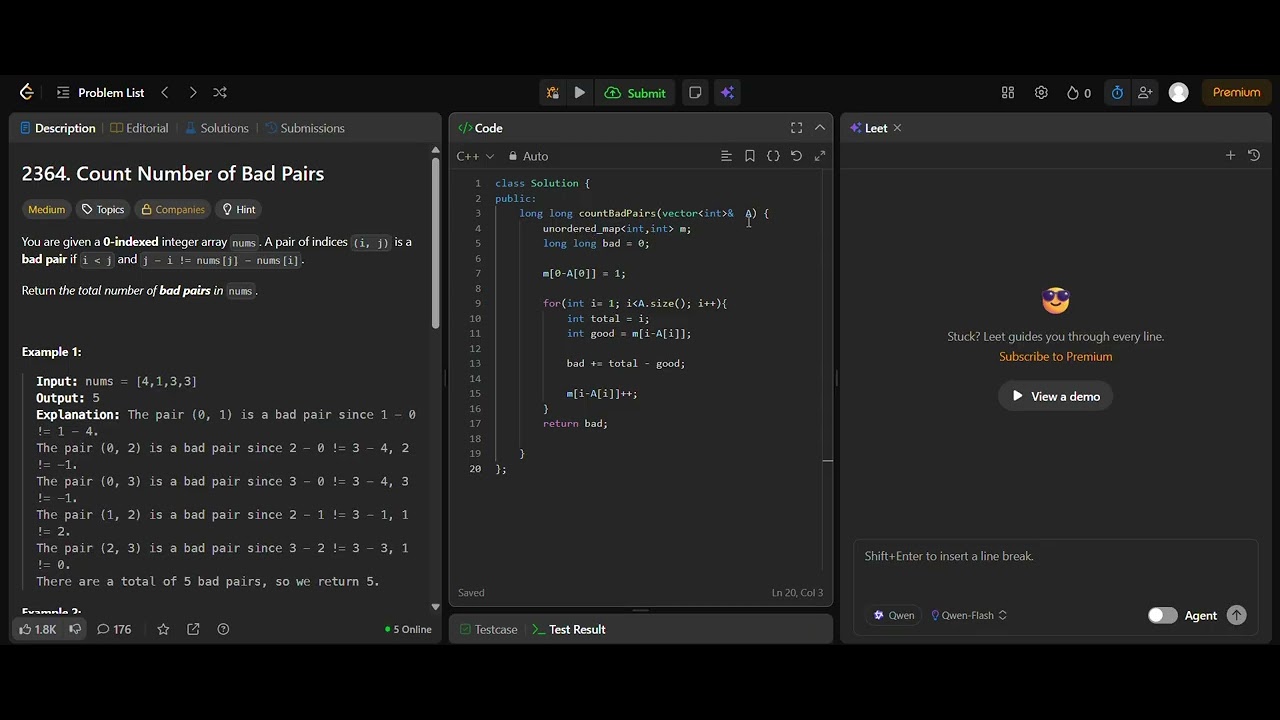Send the Leet chat message arrow
1280x720 pixels.
click(1237, 615)
